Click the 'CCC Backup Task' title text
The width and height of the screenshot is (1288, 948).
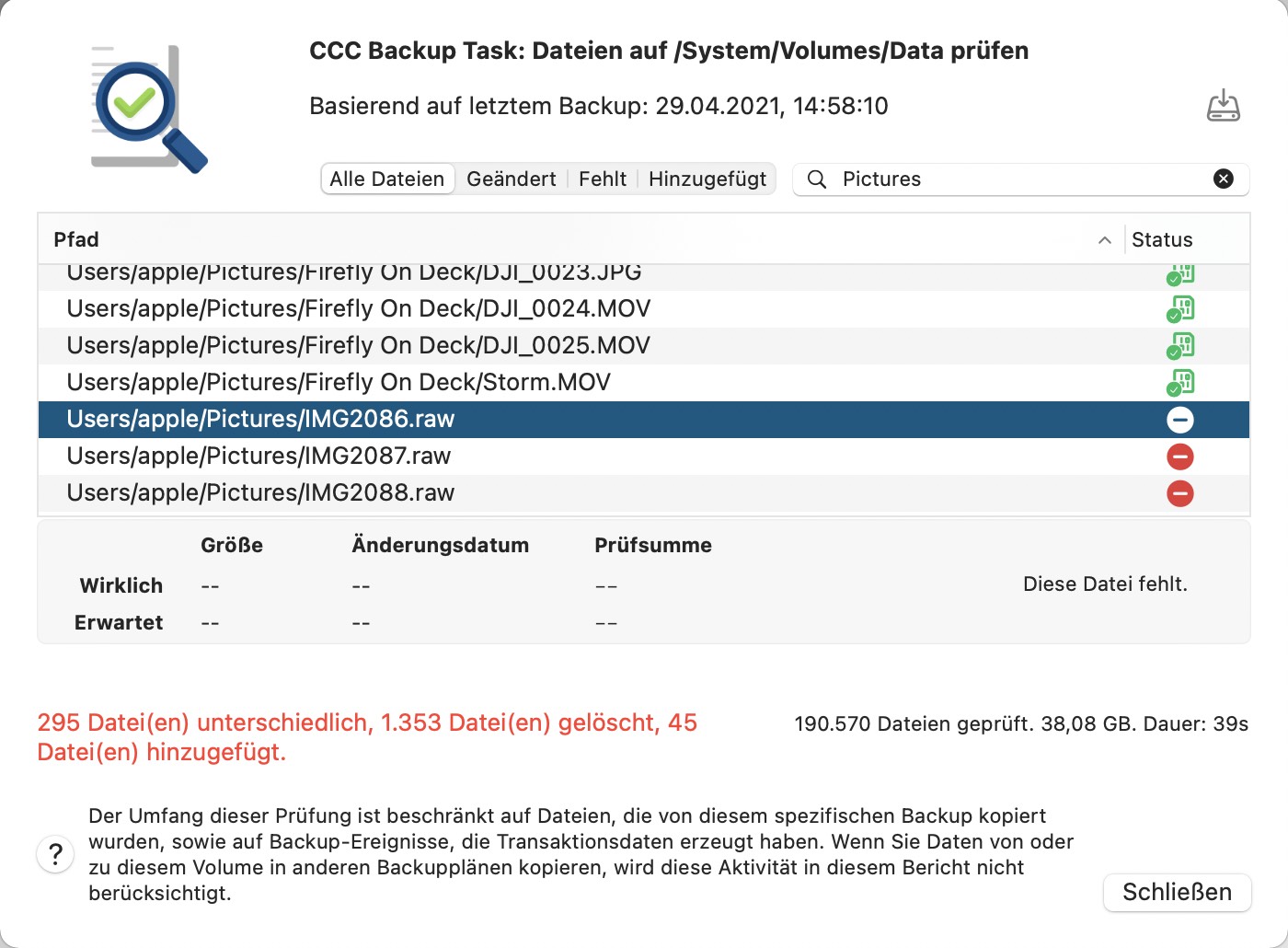(669, 51)
